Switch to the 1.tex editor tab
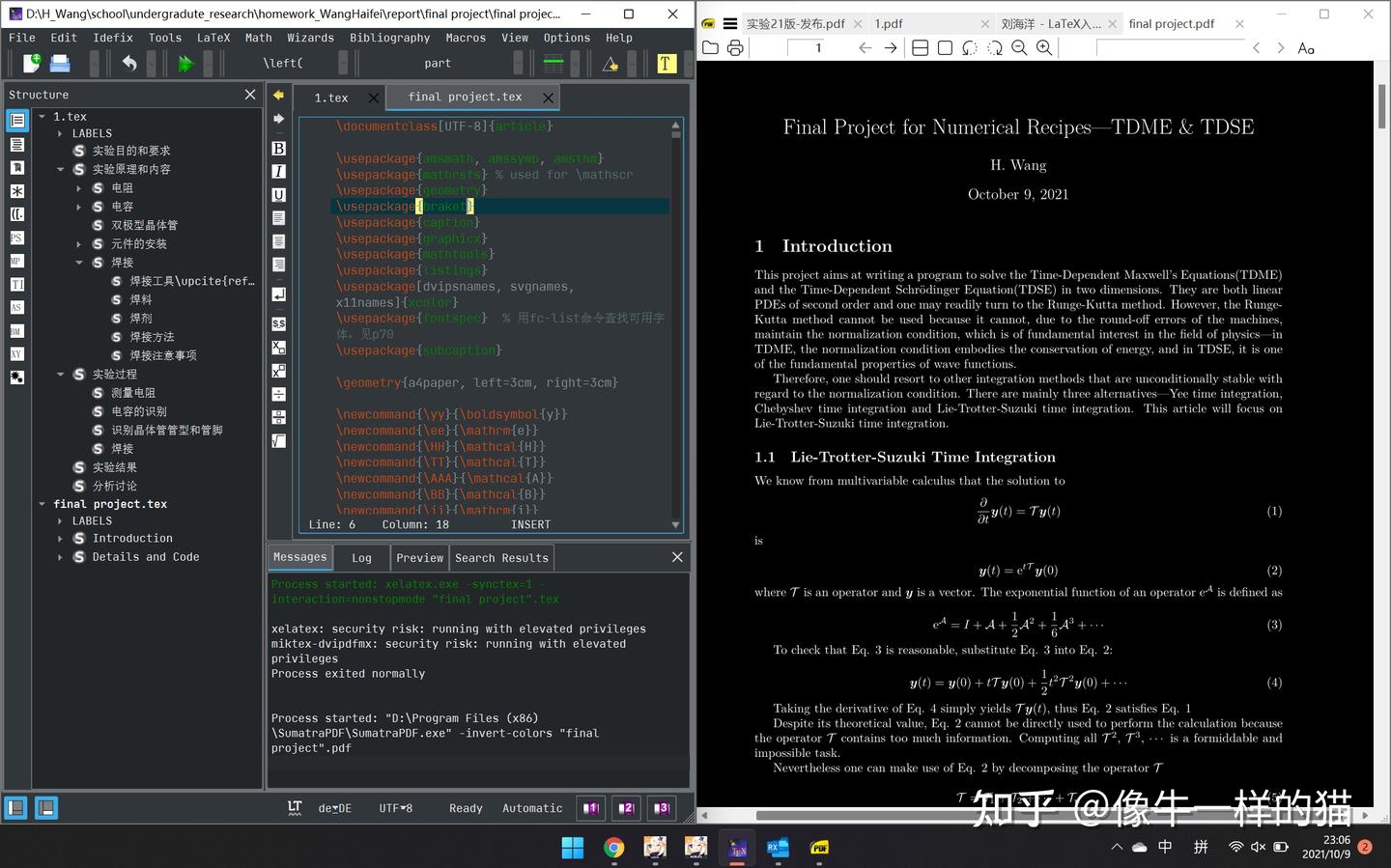The image size is (1391, 868). 332,97
